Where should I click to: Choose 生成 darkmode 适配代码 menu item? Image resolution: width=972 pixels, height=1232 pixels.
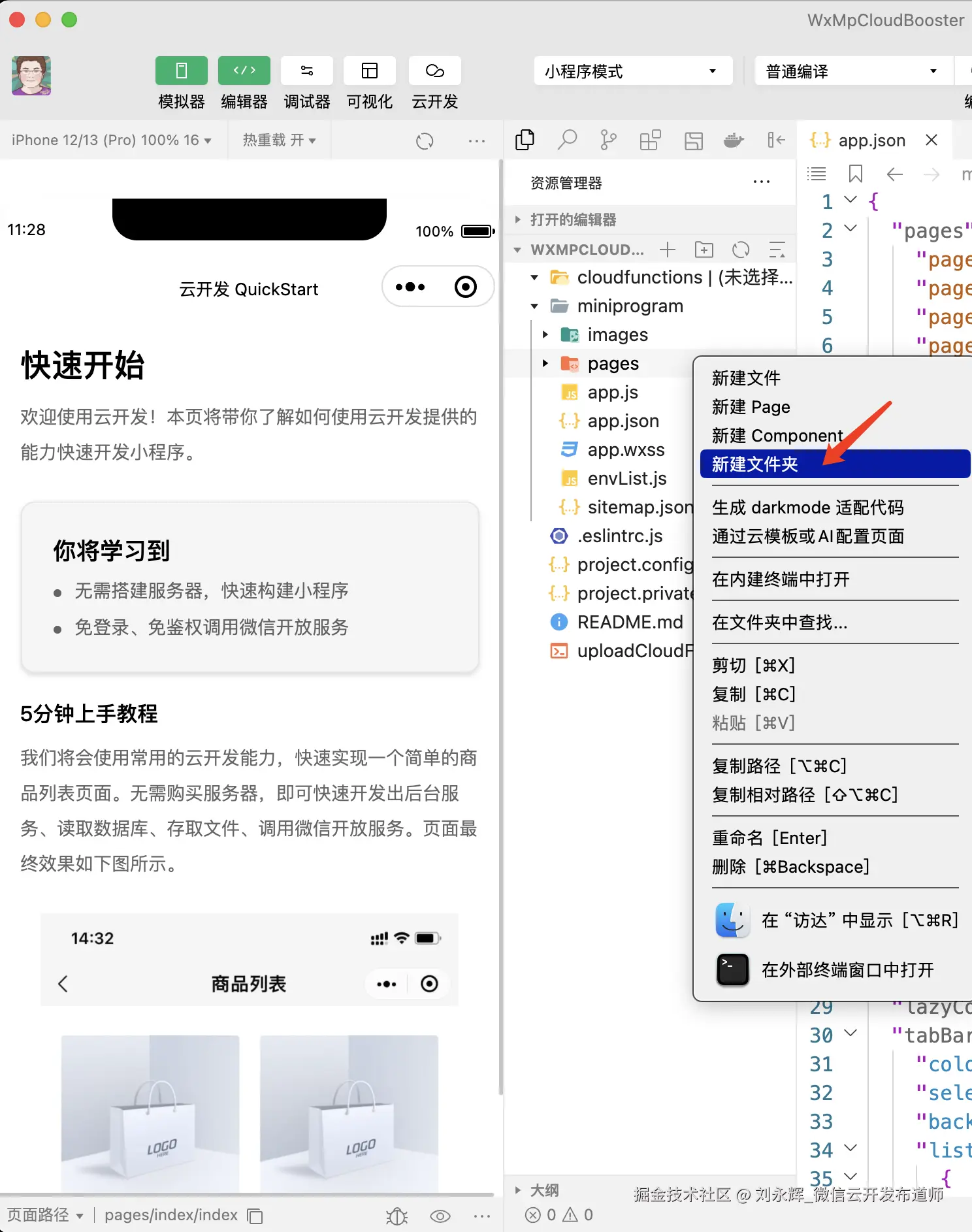coord(835,508)
